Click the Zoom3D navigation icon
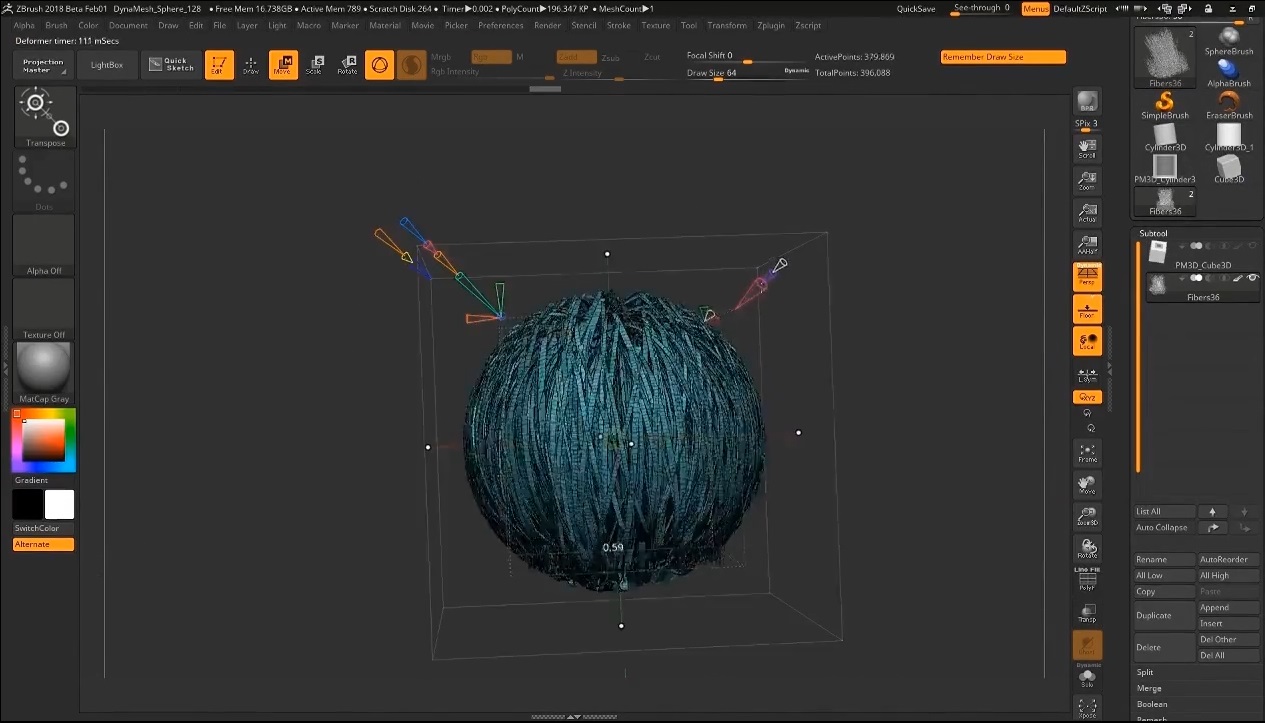This screenshot has height=723, width=1265. (1087, 517)
